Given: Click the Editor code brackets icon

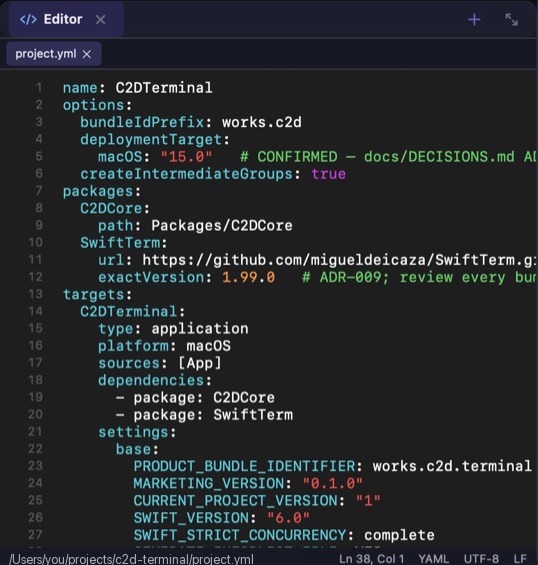Looking at the screenshot, I should coord(28,19).
